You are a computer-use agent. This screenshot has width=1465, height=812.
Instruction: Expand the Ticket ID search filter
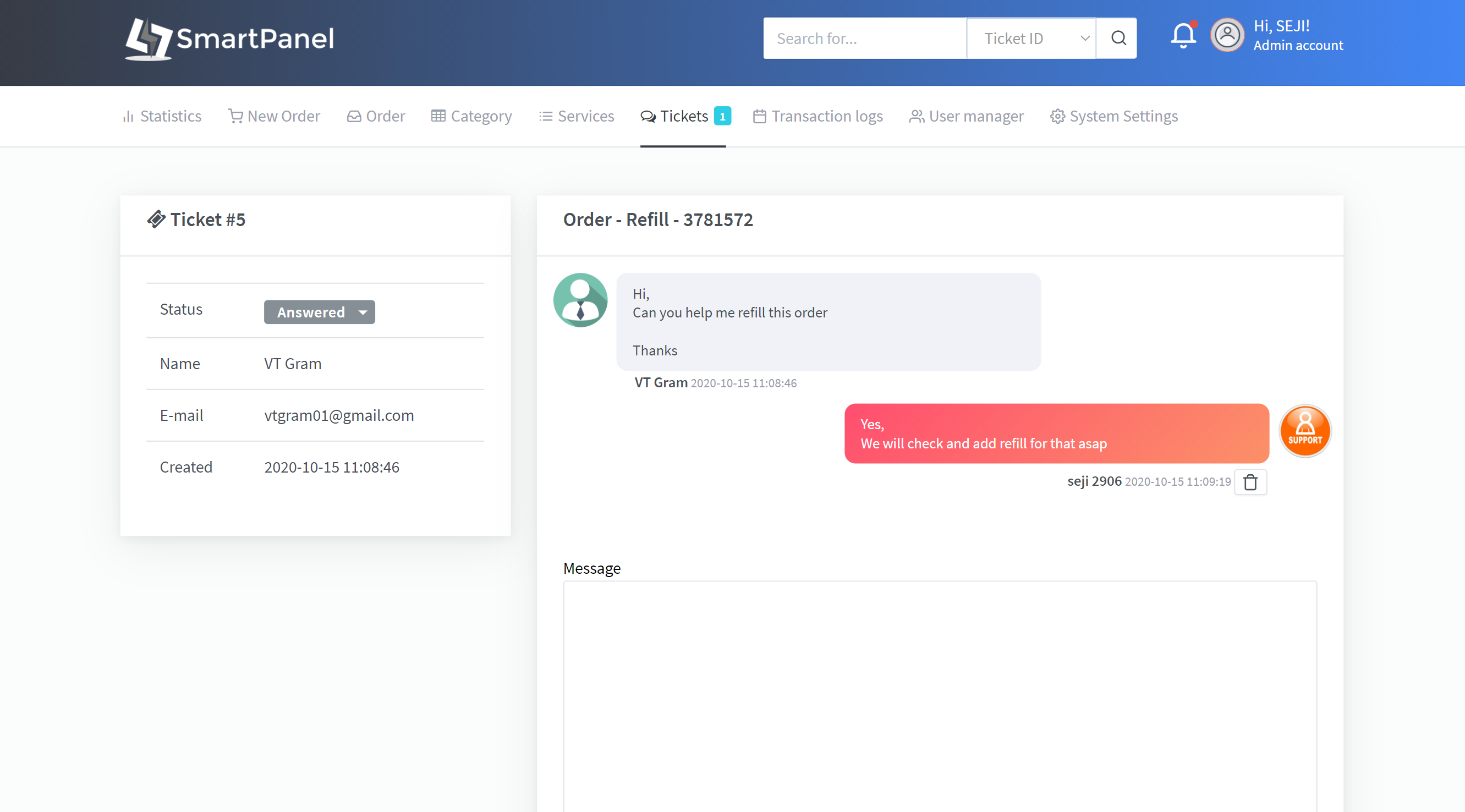[1031, 38]
